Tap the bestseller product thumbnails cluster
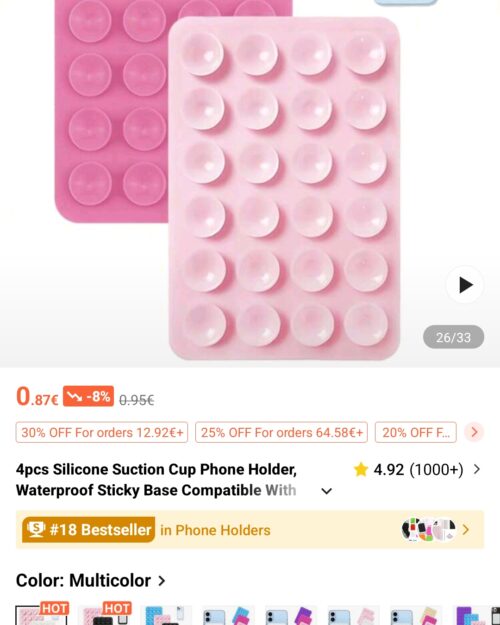This screenshot has height=625, width=500. (429, 530)
